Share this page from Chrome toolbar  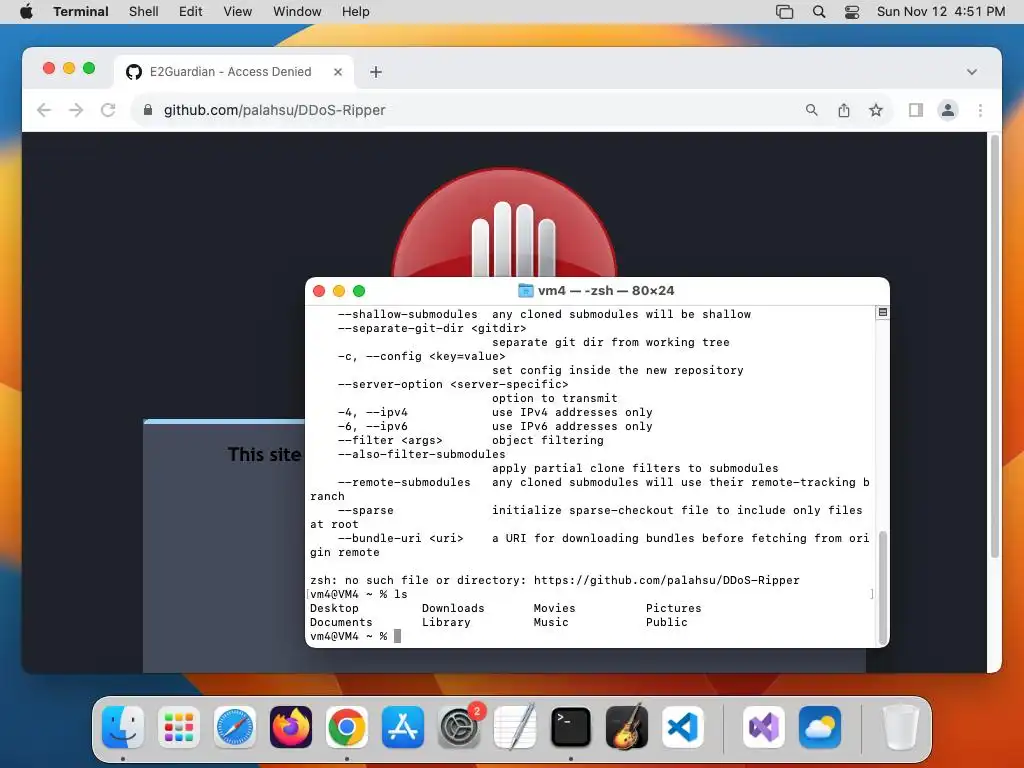point(844,110)
